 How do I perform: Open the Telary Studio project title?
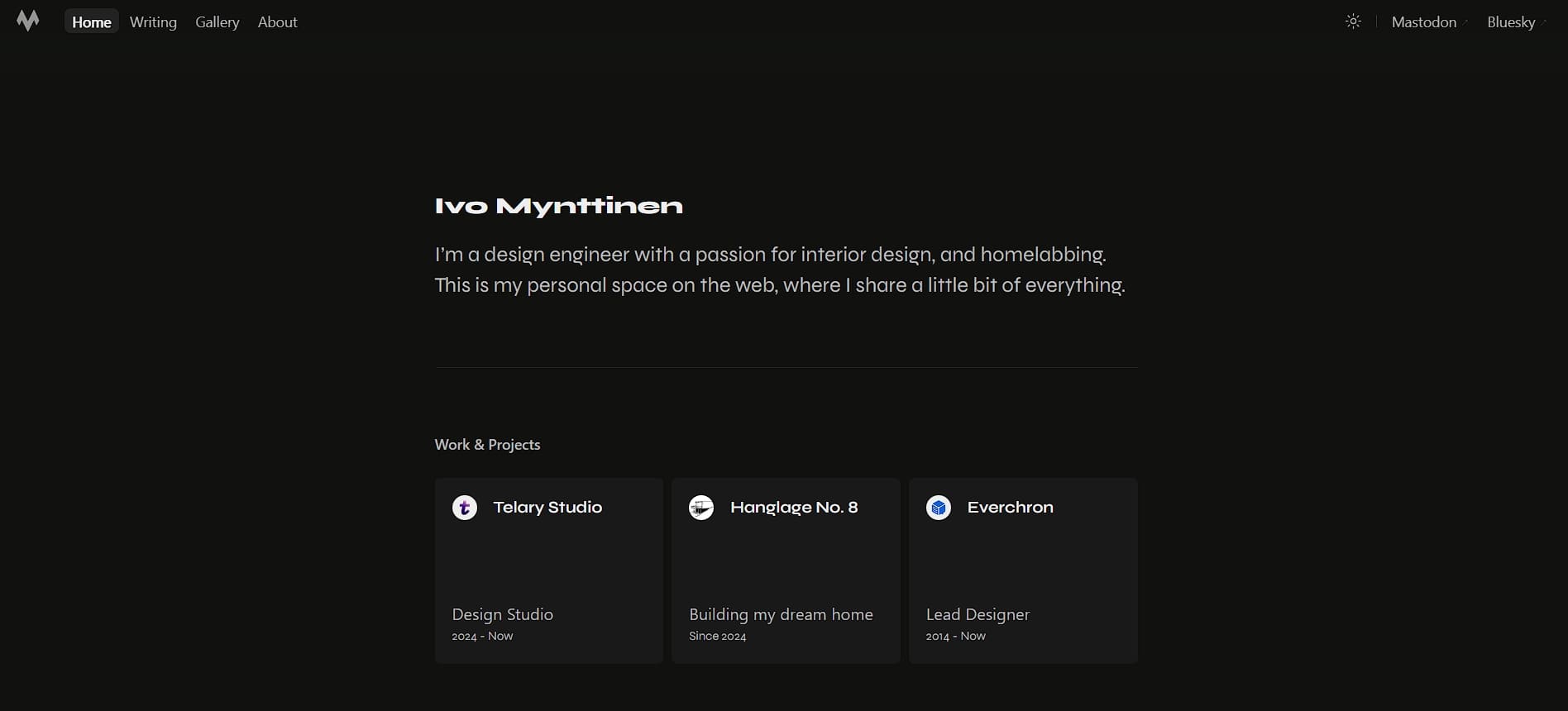tap(547, 508)
